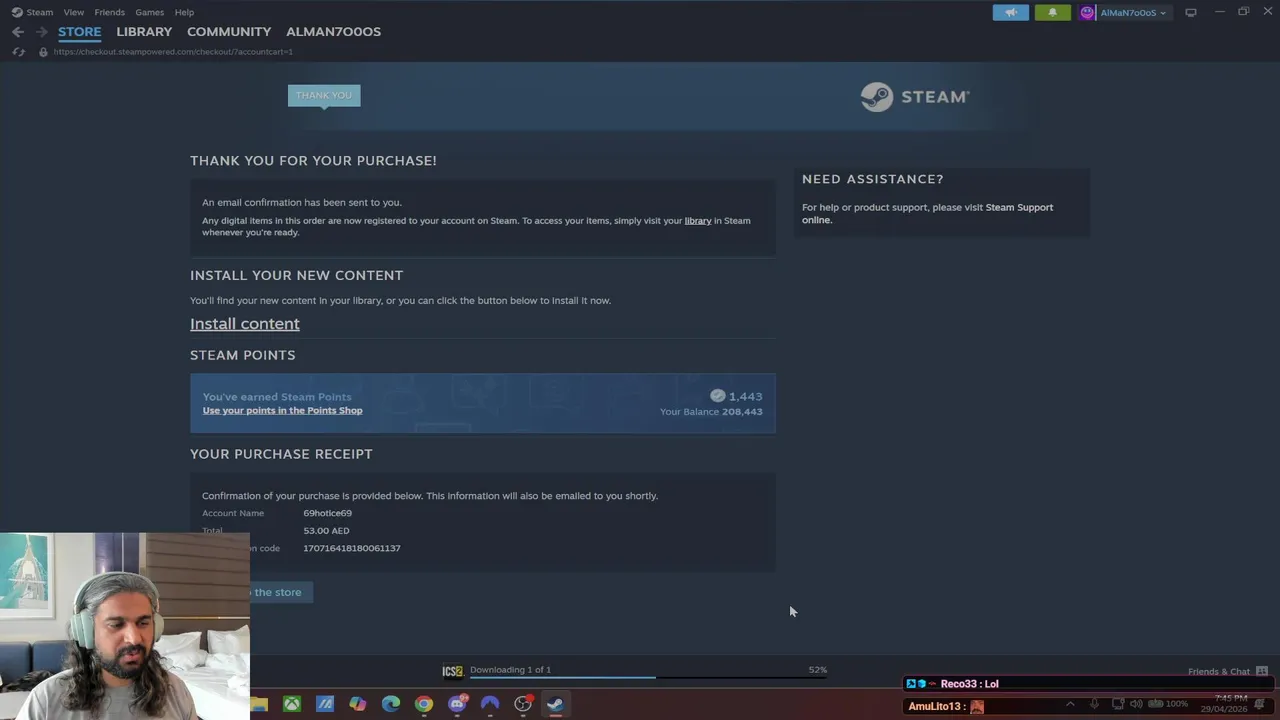
Task: Switch to the LIBRARY tab
Action: tap(144, 32)
